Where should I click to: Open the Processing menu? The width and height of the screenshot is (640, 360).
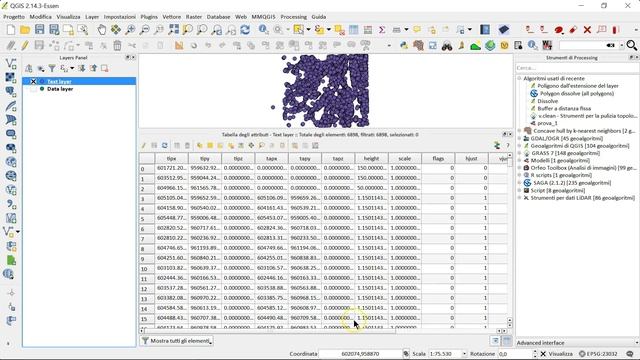[293, 17]
